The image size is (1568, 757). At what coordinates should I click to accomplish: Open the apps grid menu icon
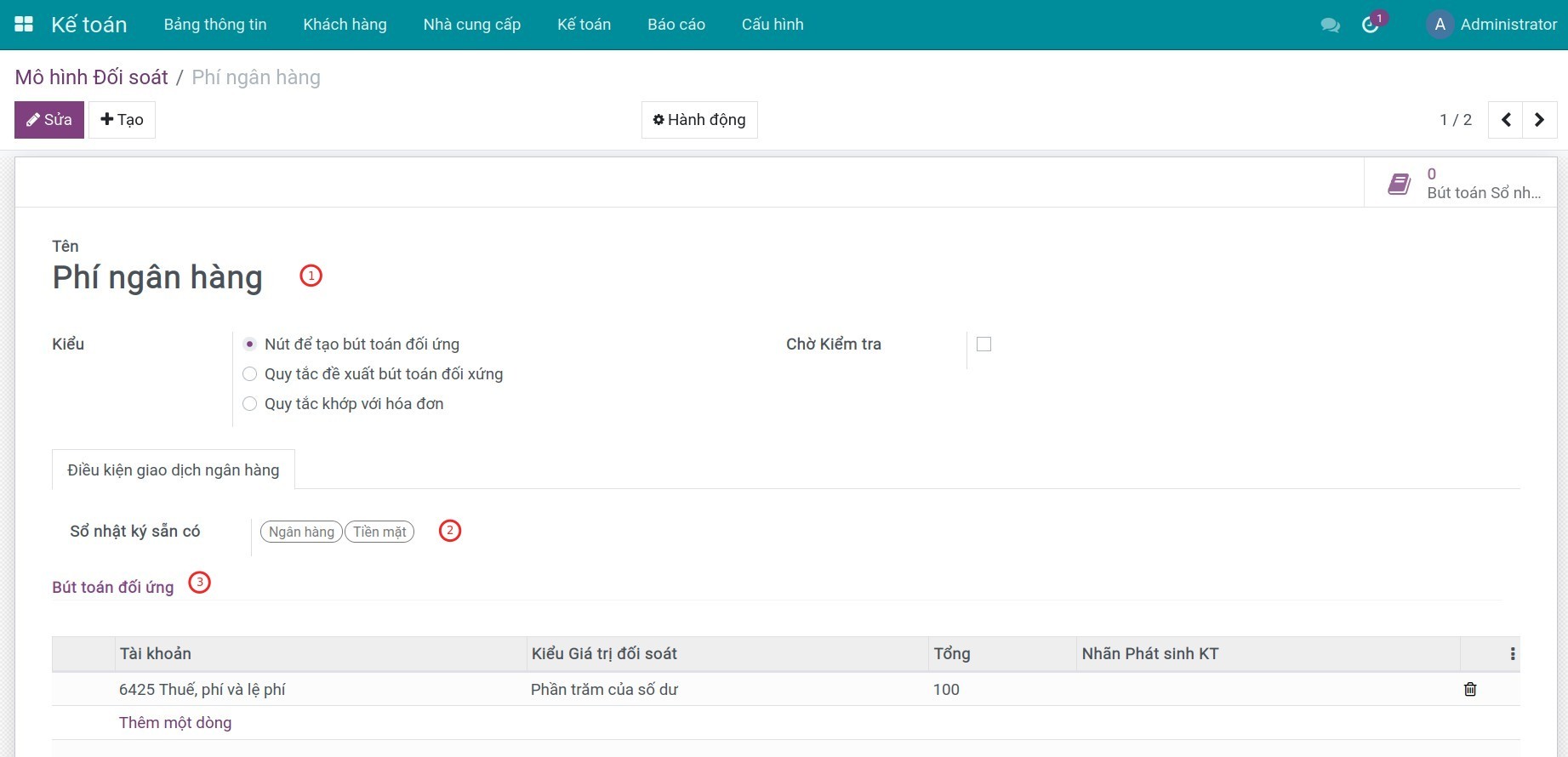pyautogui.click(x=24, y=25)
